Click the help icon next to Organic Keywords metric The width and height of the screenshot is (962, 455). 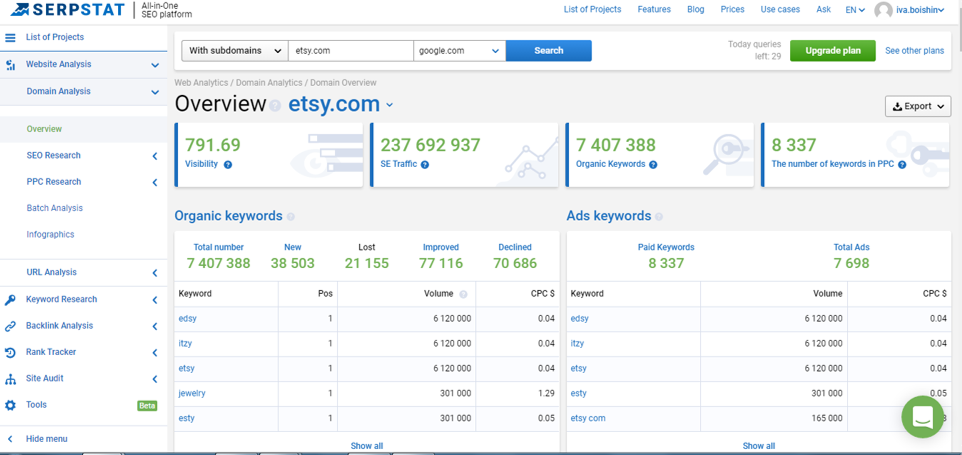pos(653,164)
